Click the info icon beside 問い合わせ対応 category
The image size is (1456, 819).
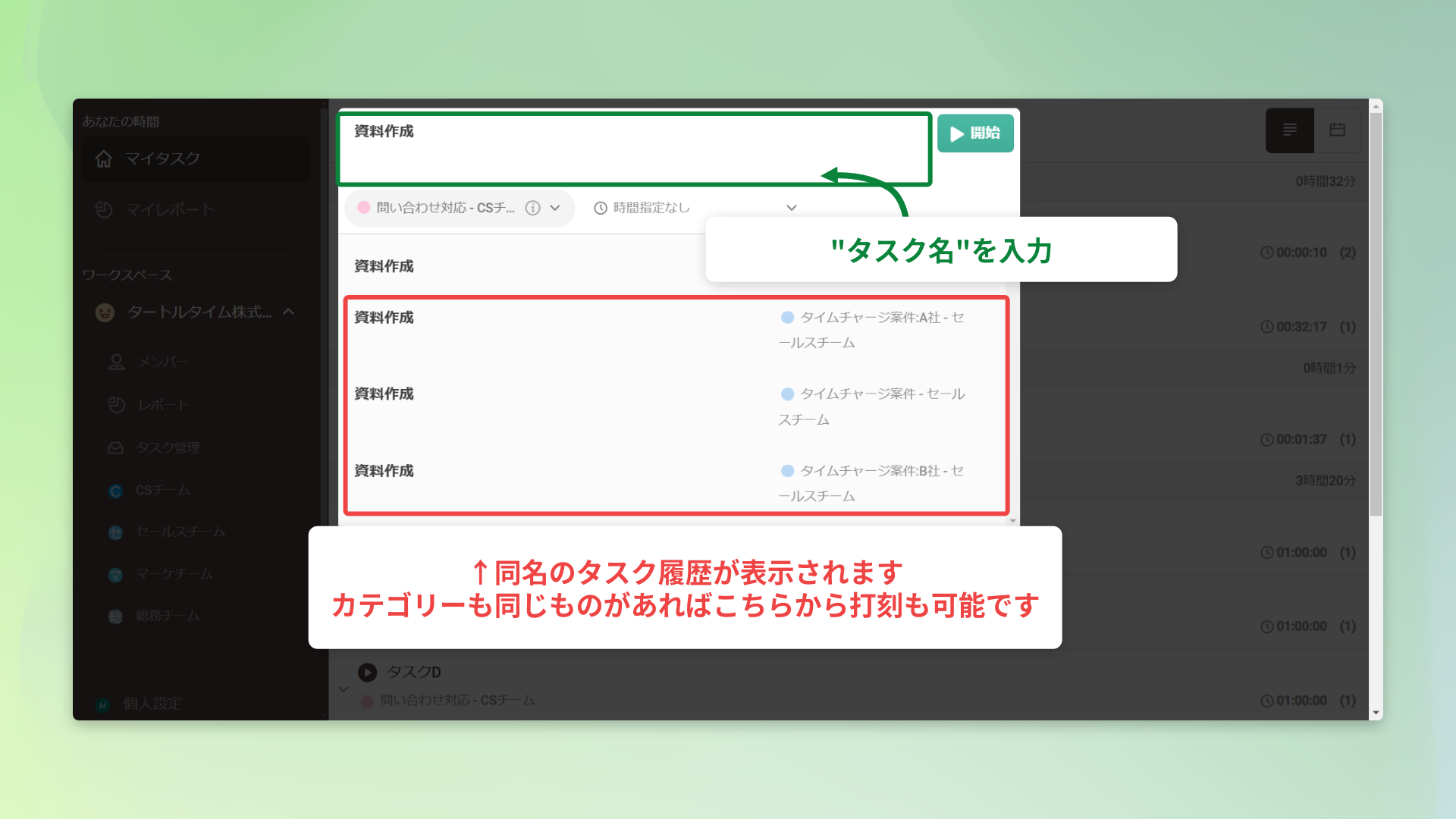pos(533,208)
